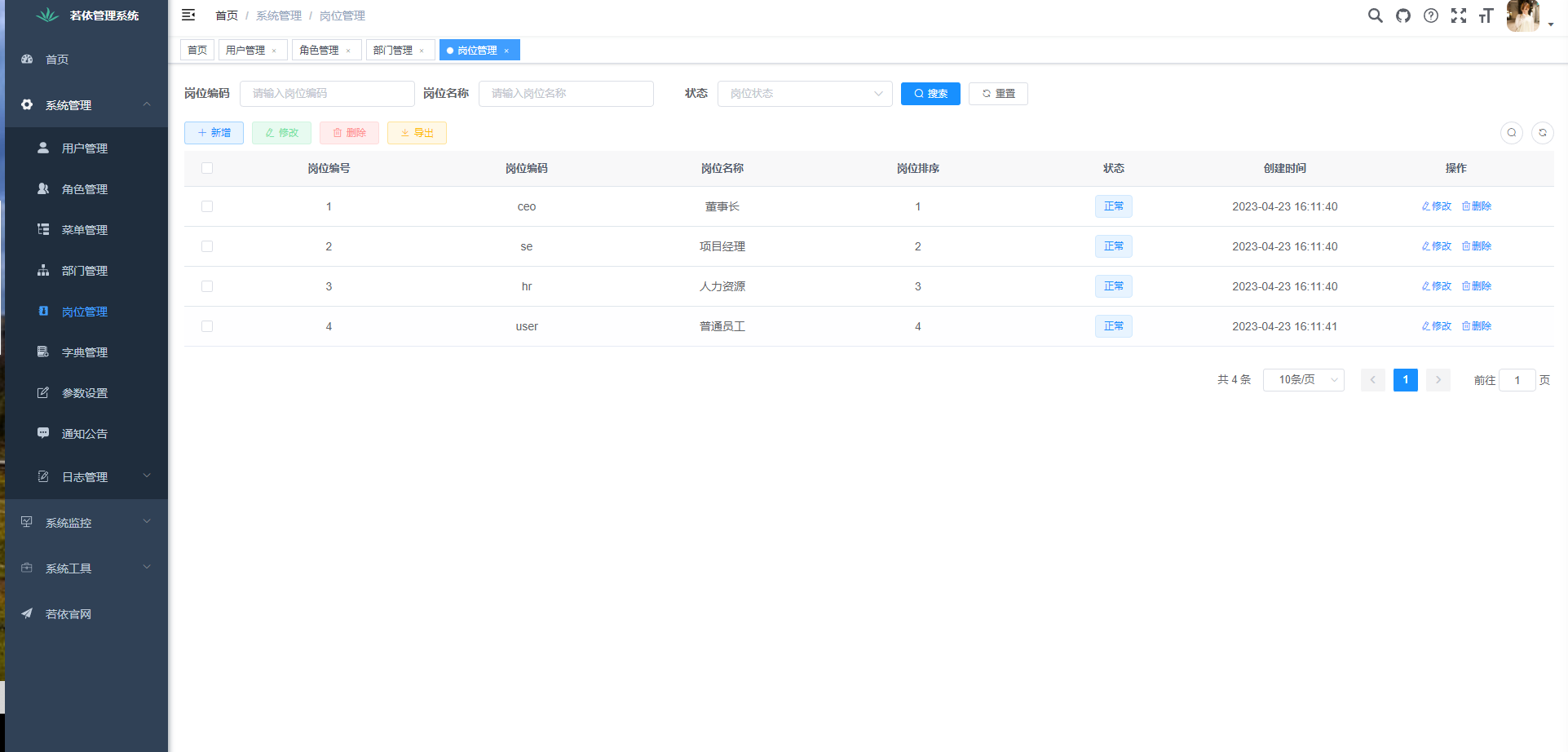Click the 搜索 button

[930, 94]
